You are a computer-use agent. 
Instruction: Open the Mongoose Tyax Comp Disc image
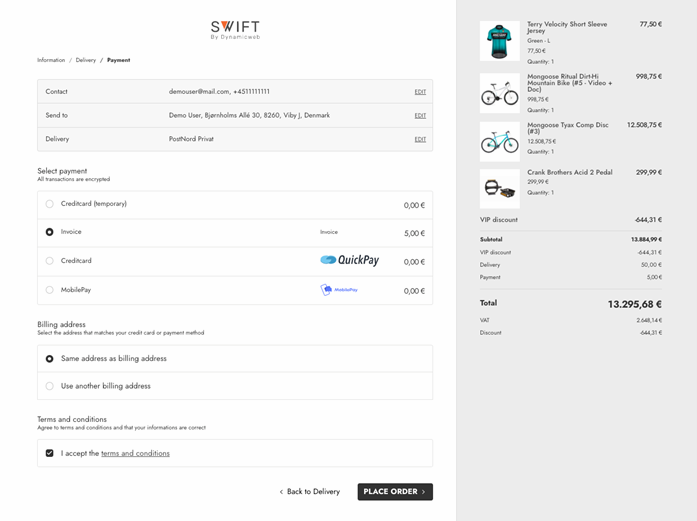click(x=499, y=141)
